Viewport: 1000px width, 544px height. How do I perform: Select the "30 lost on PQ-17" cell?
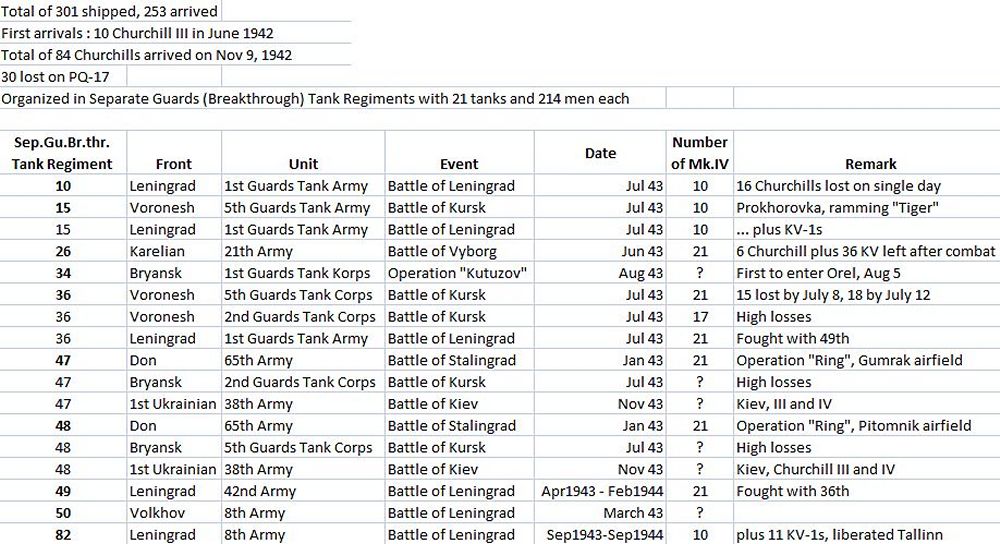(62, 76)
